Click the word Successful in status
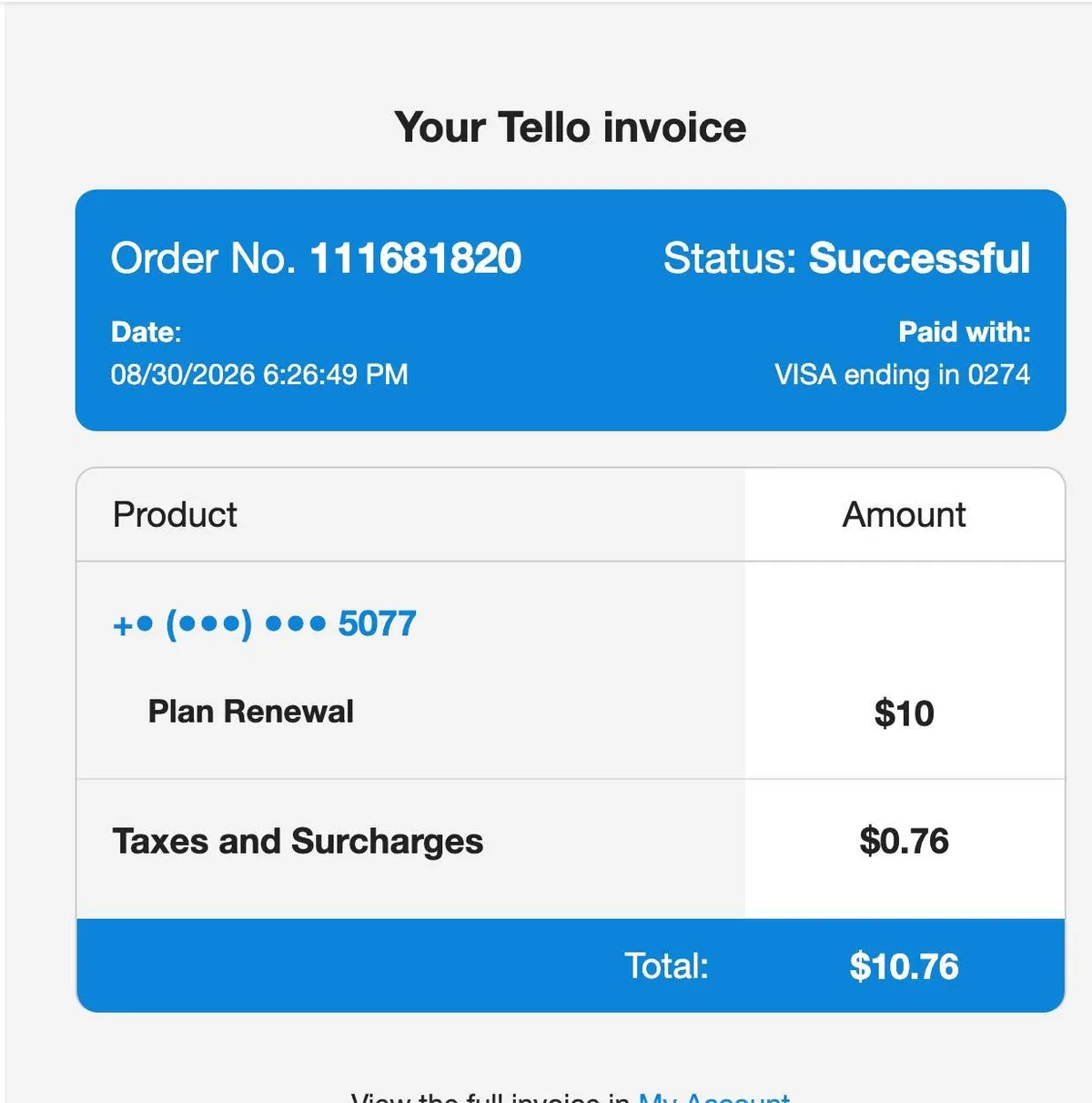This screenshot has width=1092, height=1103. (920, 258)
